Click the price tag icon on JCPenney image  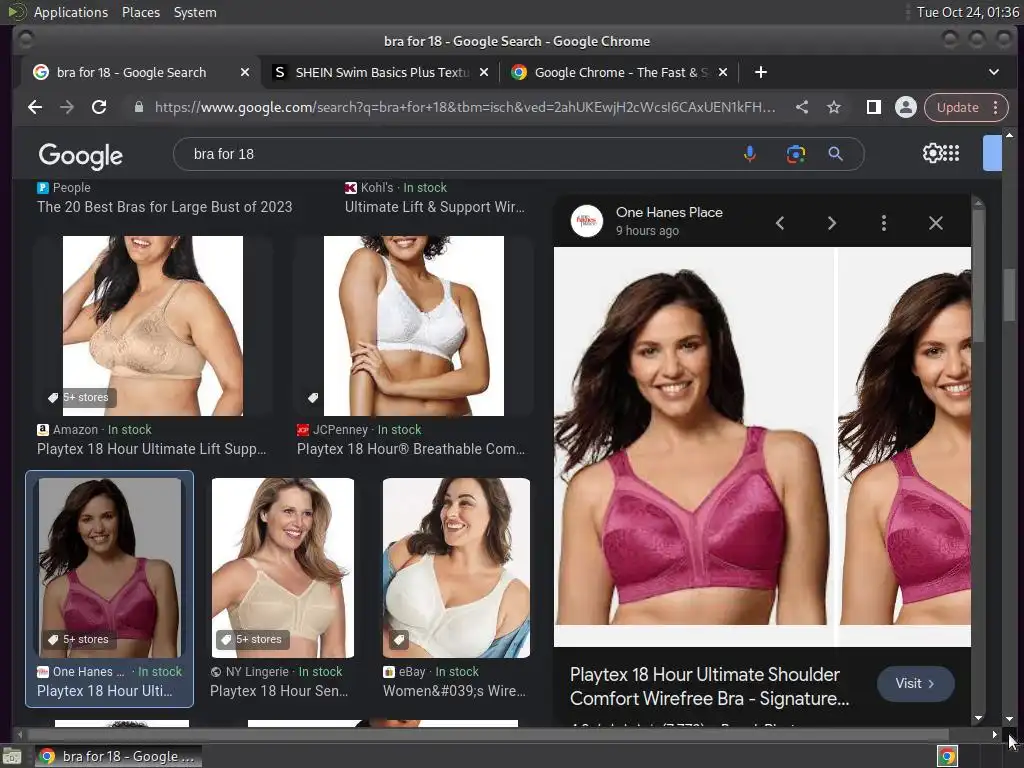coord(313,397)
